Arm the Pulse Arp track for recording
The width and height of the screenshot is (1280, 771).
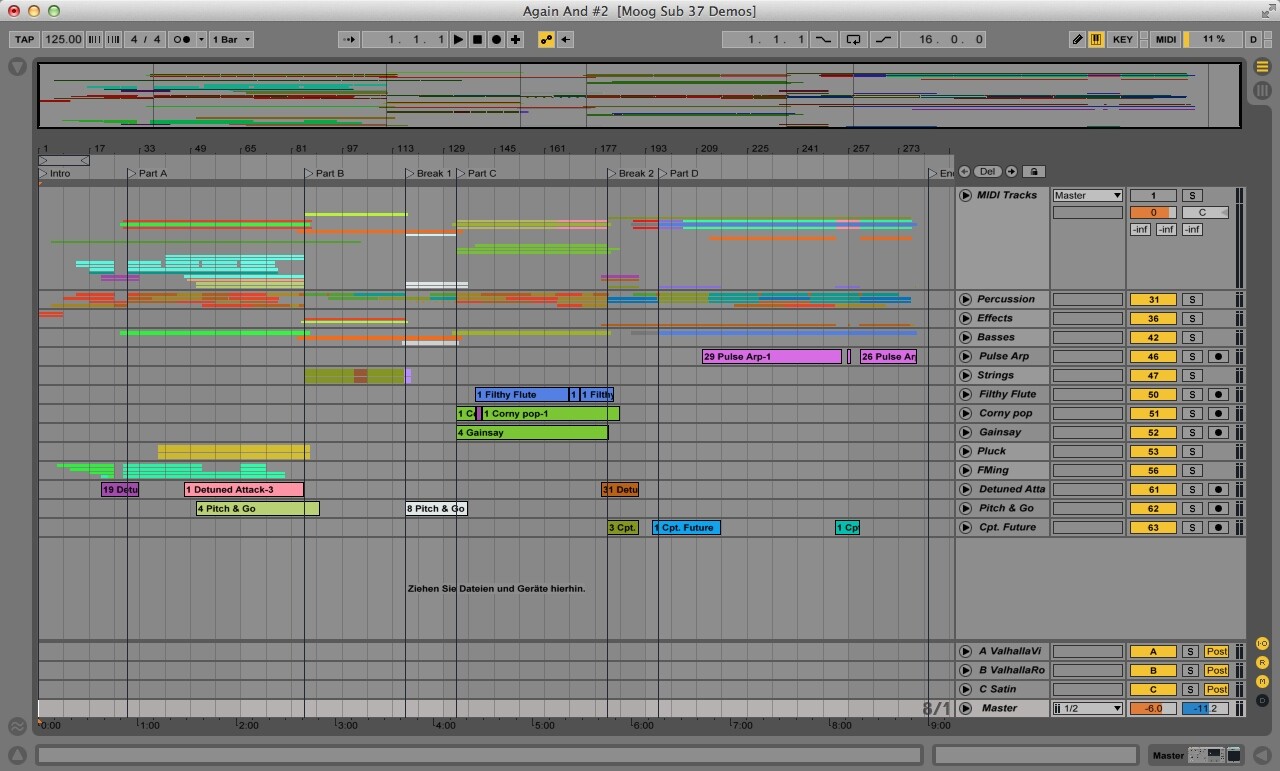(x=1217, y=357)
